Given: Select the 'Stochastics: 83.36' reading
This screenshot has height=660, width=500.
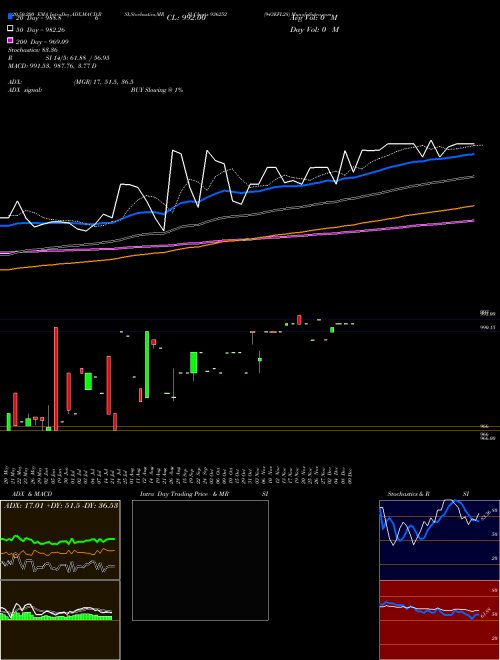Looking at the screenshot, I should click(33, 50).
